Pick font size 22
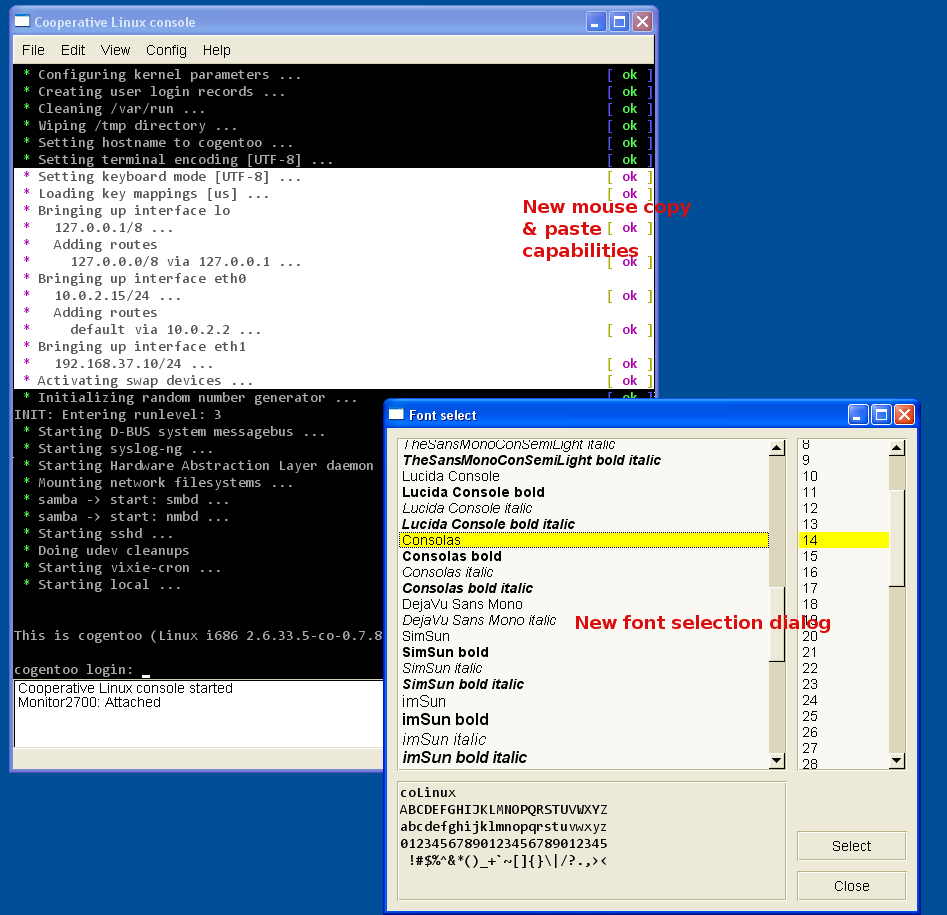947x915 pixels. (810, 668)
